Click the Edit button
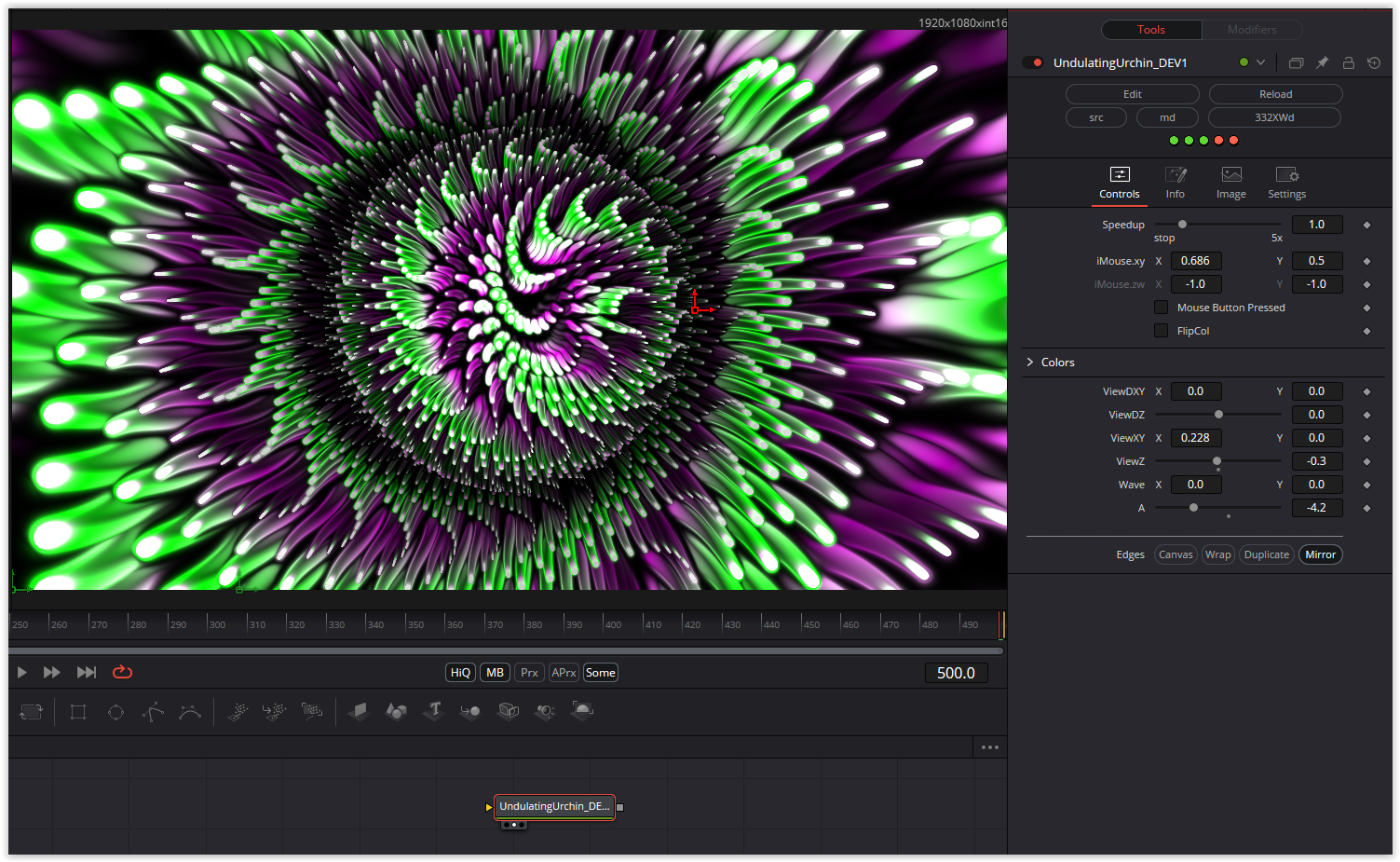The width and height of the screenshot is (1400, 862). [x=1133, y=94]
